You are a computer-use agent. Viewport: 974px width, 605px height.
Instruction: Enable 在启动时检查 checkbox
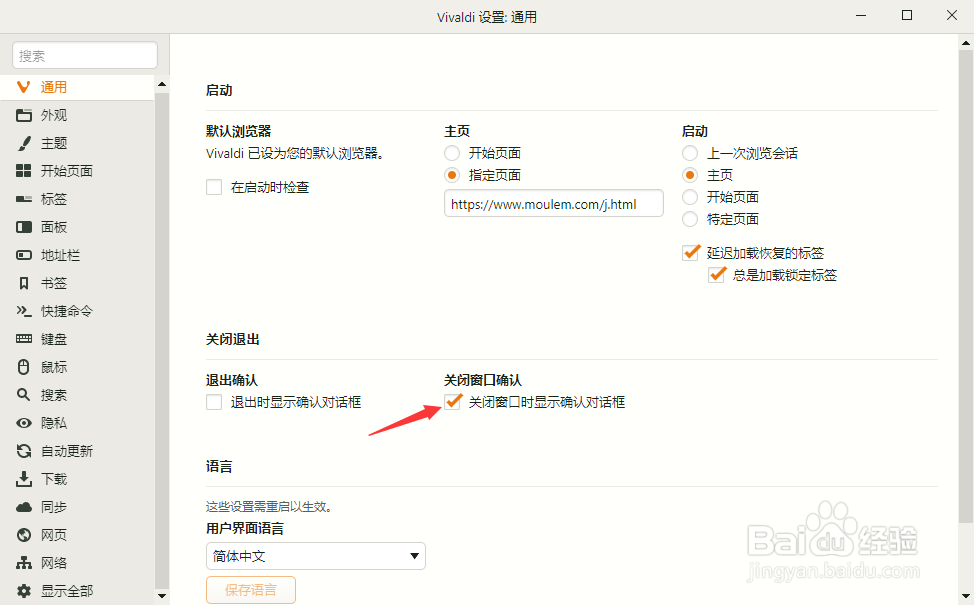(214, 187)
